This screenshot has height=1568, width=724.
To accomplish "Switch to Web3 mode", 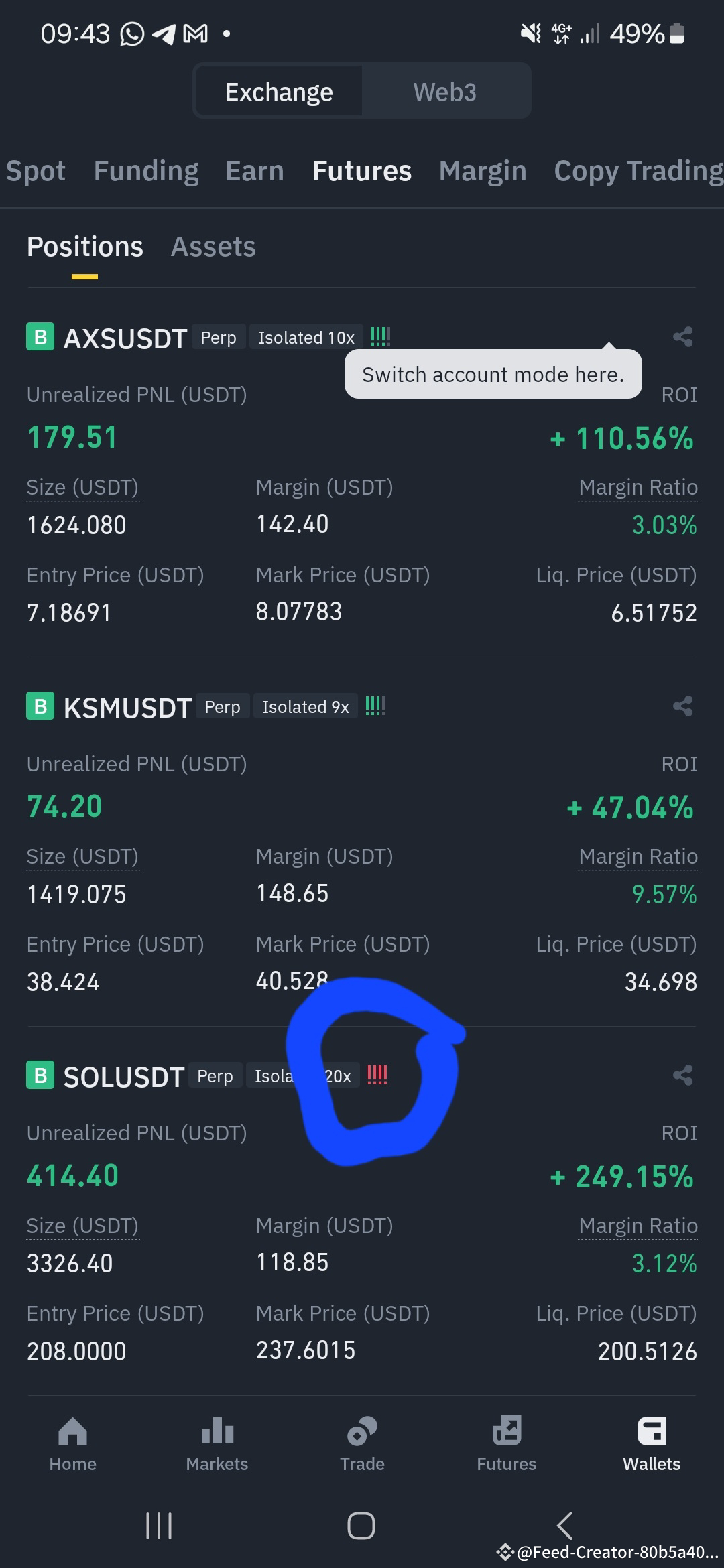I will coord(444,91).
